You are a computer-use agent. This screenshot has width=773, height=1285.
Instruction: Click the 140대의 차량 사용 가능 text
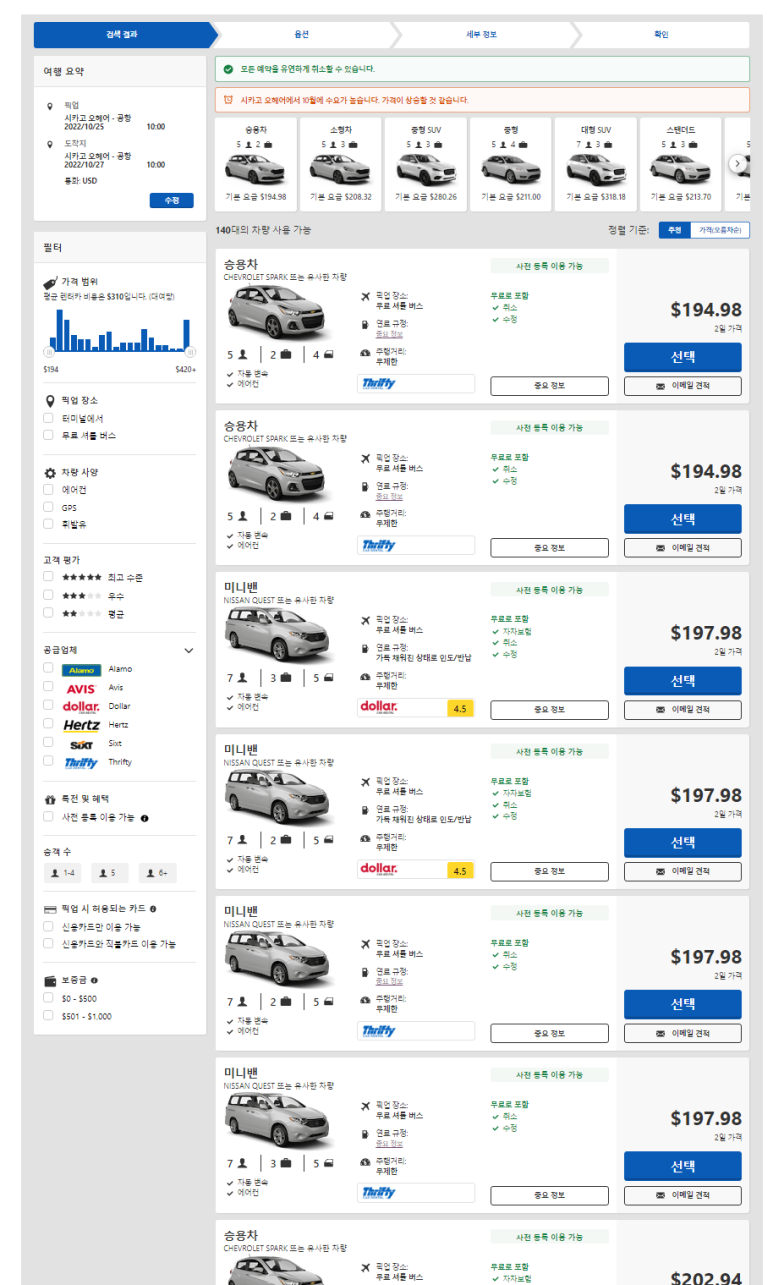pos(263,230)
